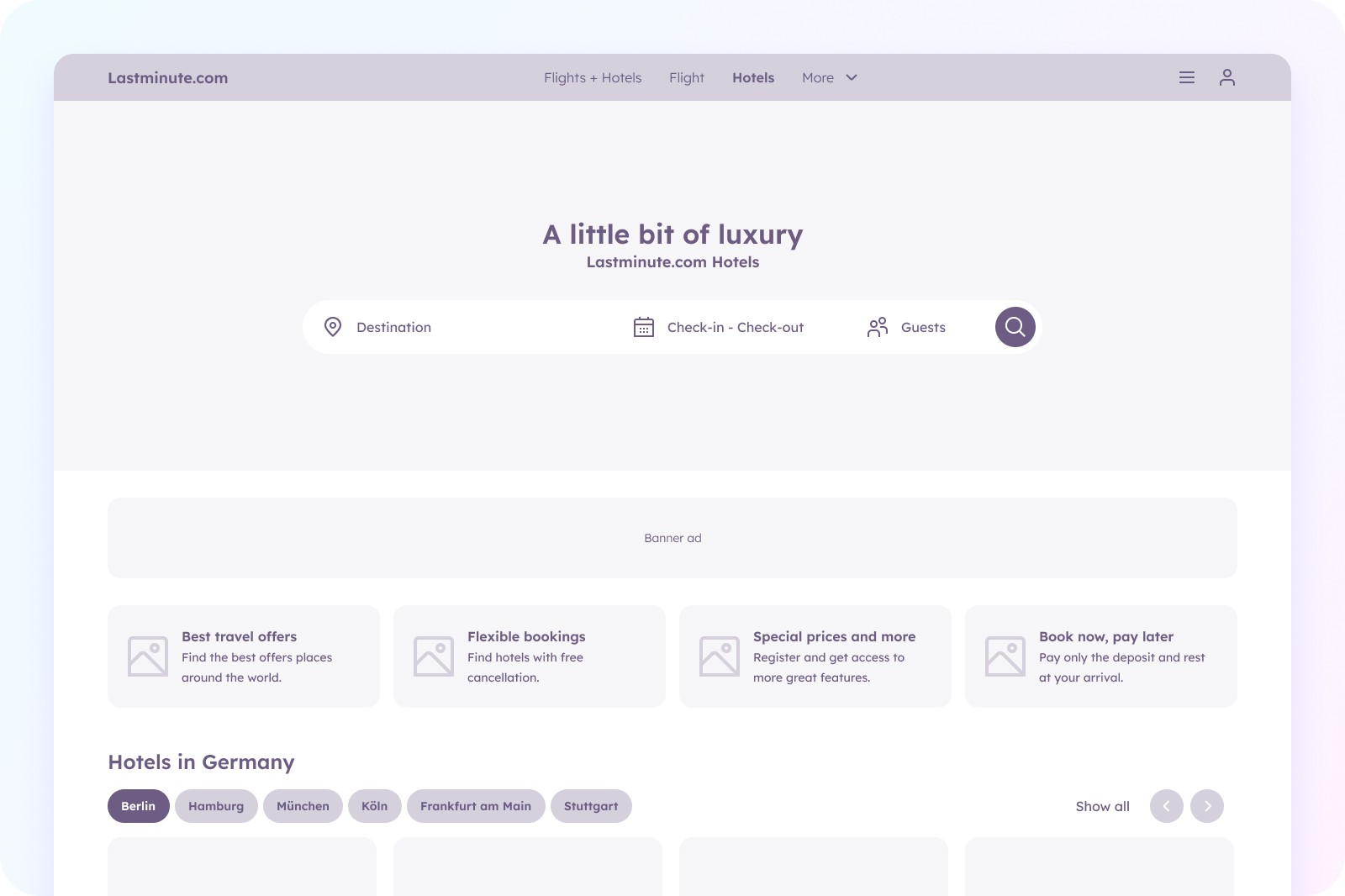Screen dimensions: 1345x896
Task: Click the Hotels in Germany heading
Action: [x=202, y=762]
